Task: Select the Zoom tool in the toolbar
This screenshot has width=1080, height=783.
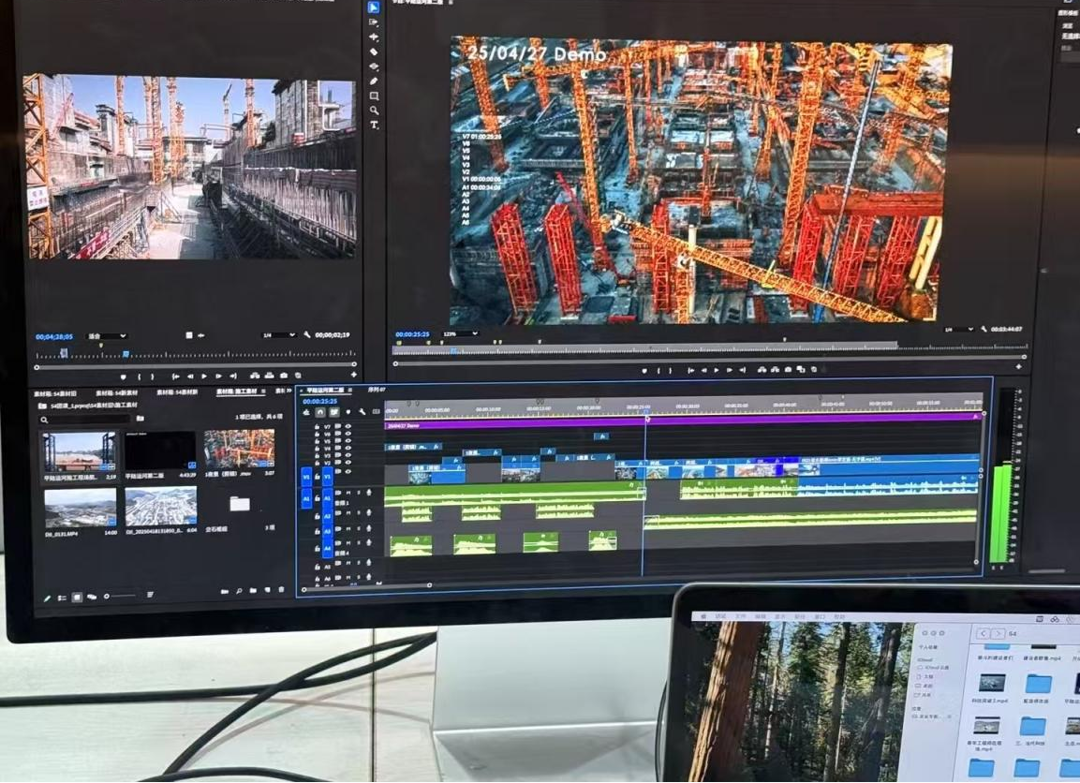Action: (373, 110)
